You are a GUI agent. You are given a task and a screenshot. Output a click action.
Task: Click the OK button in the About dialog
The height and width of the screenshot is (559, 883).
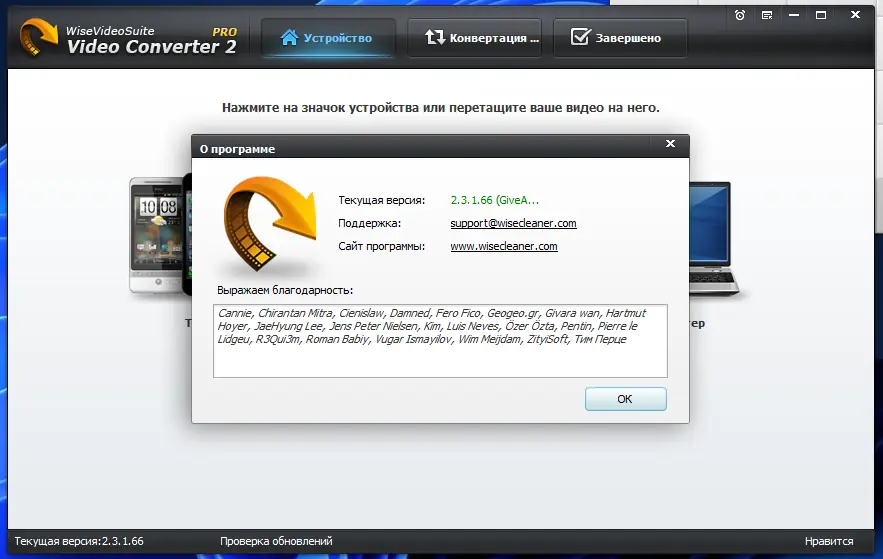coord(626,399)
